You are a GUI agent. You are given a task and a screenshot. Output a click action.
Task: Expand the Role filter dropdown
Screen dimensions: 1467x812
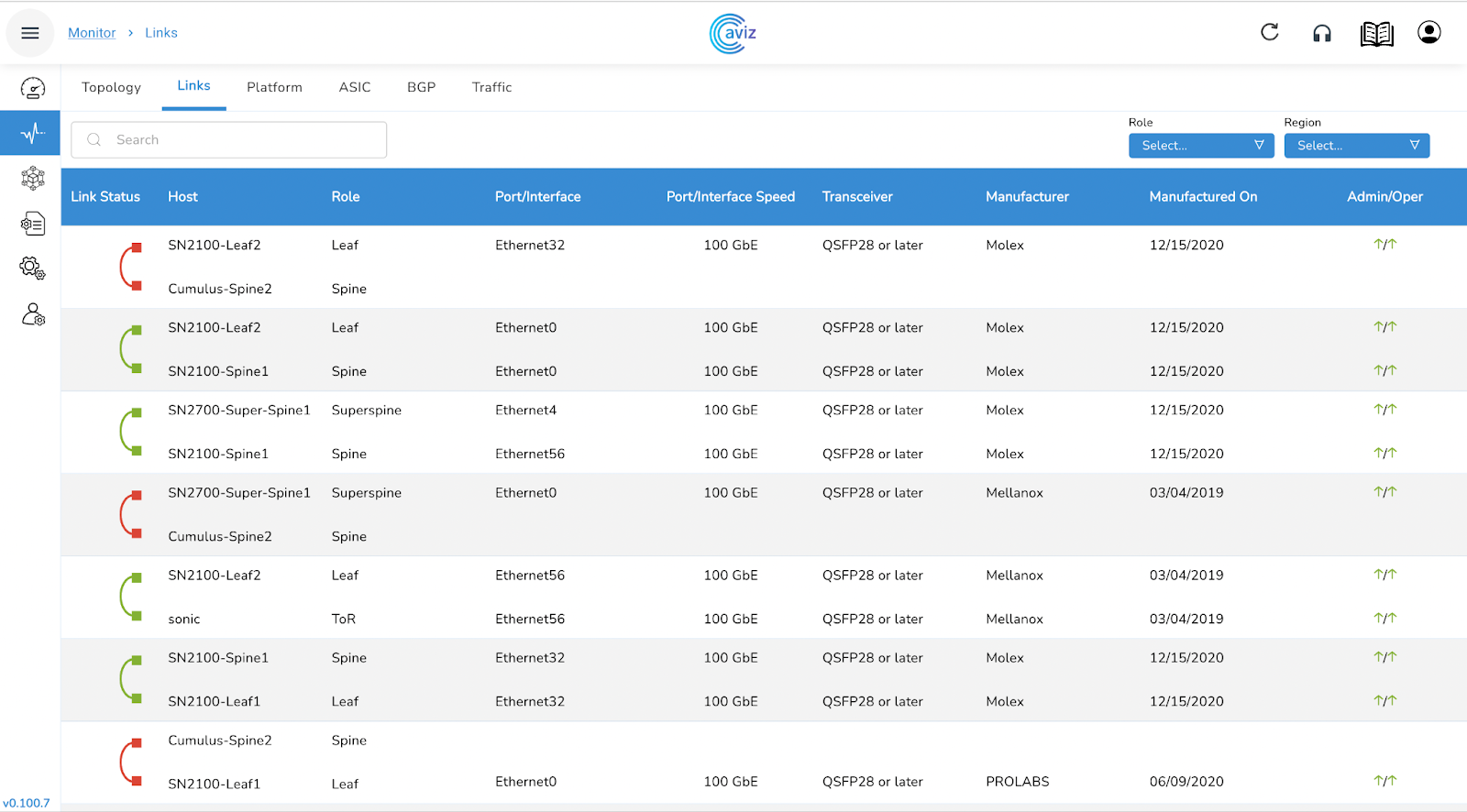point(1200,146)
